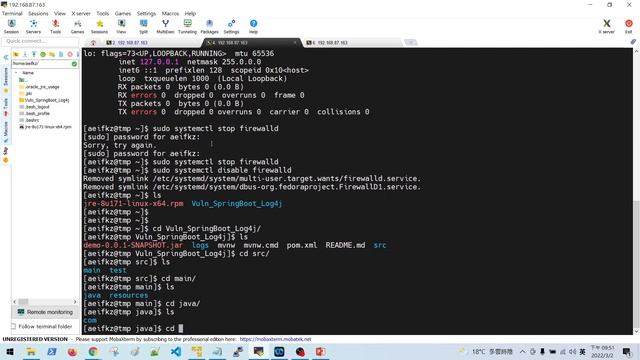Open the Macros vertical sidebar tab
Screen dimensions: 640x360
pyautogui.click(x=6, y=132)
